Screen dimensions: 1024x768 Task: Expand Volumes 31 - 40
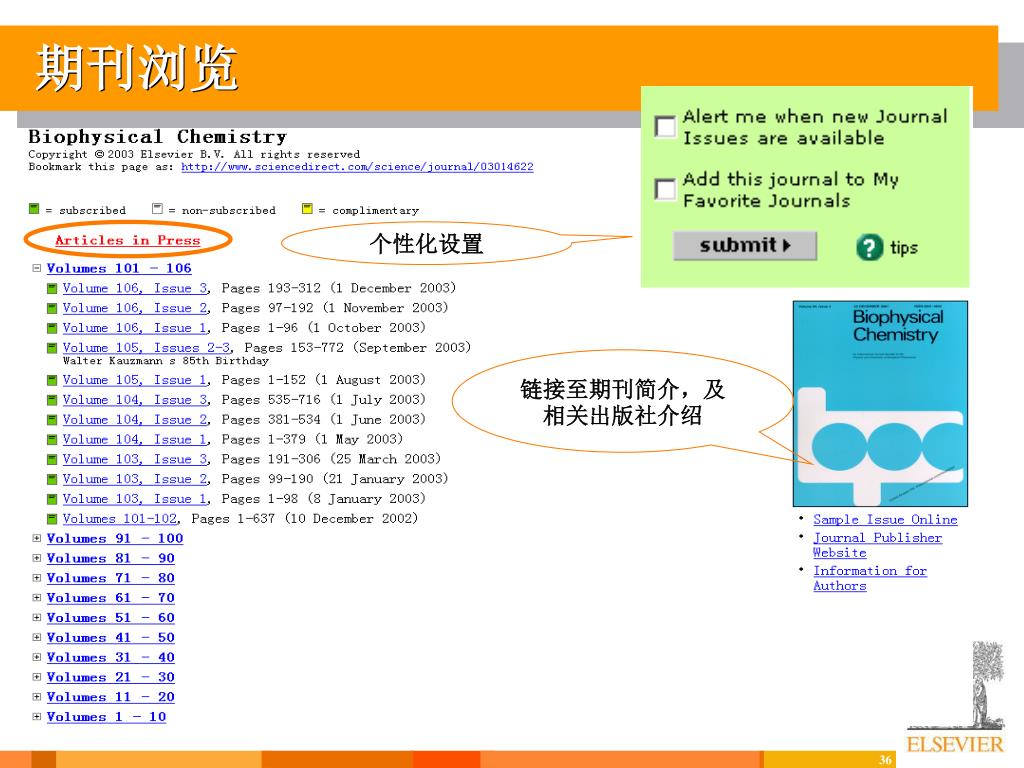click(x=37, y=657)
